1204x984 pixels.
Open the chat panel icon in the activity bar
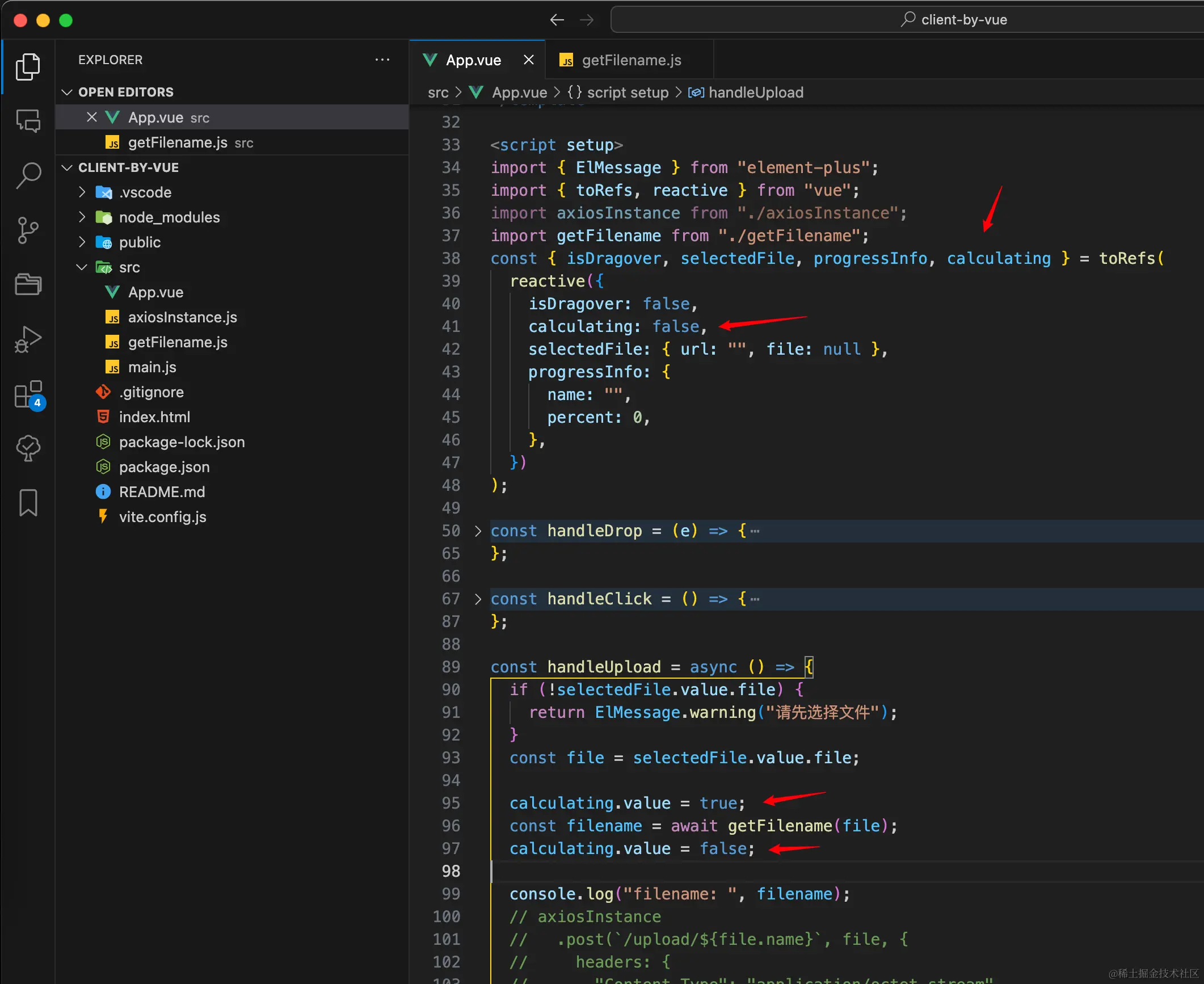click(x=28, y=121)
